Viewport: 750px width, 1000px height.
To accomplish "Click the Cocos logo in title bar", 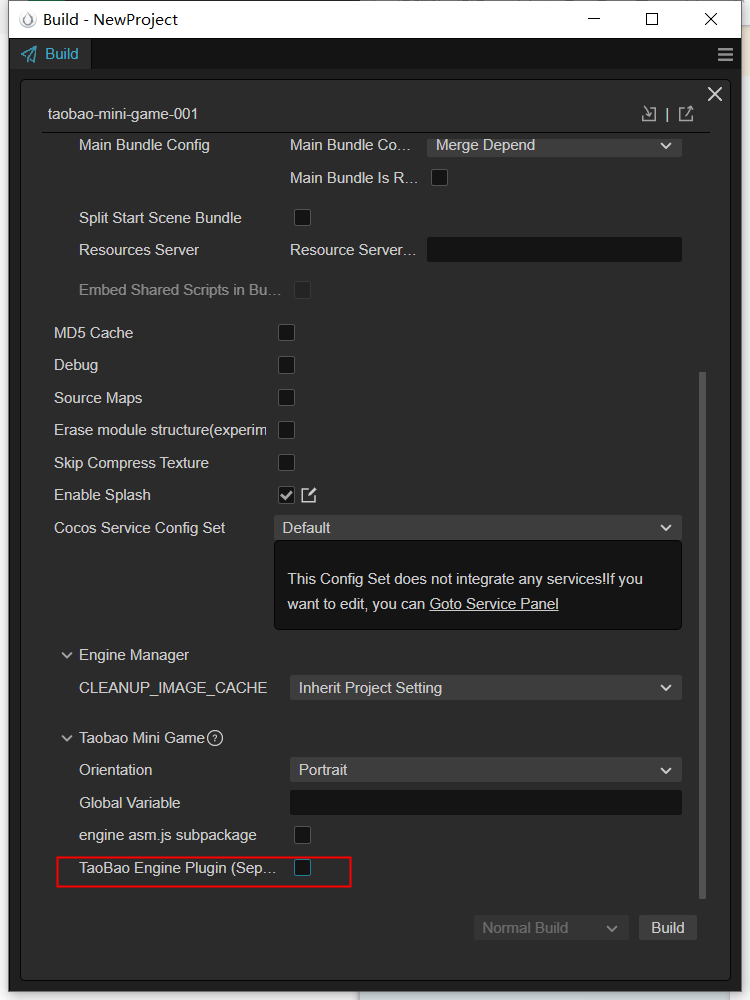I will (x=28, y=20).
